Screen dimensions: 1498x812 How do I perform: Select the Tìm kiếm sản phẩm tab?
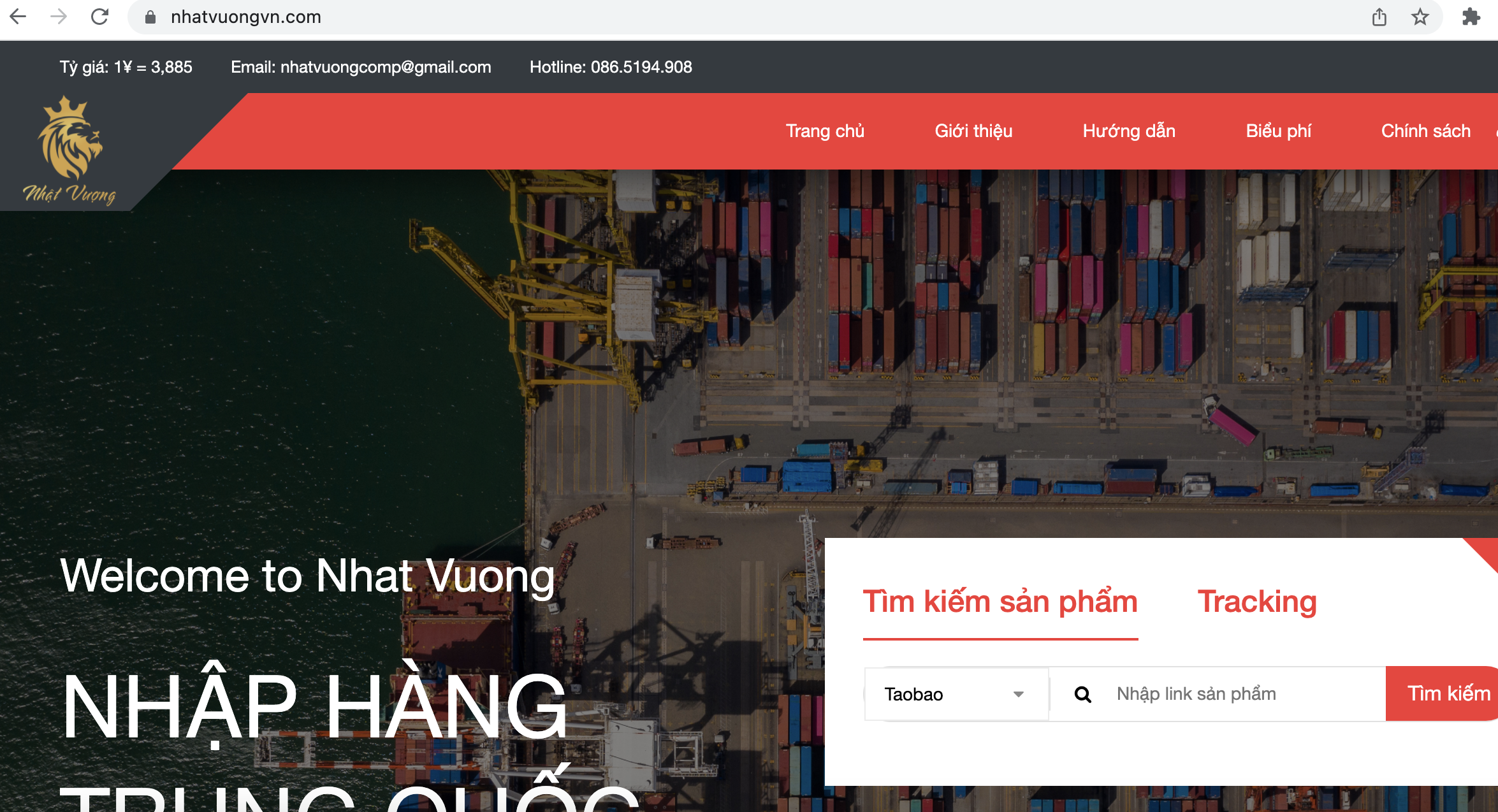[x=1000, y=602]
